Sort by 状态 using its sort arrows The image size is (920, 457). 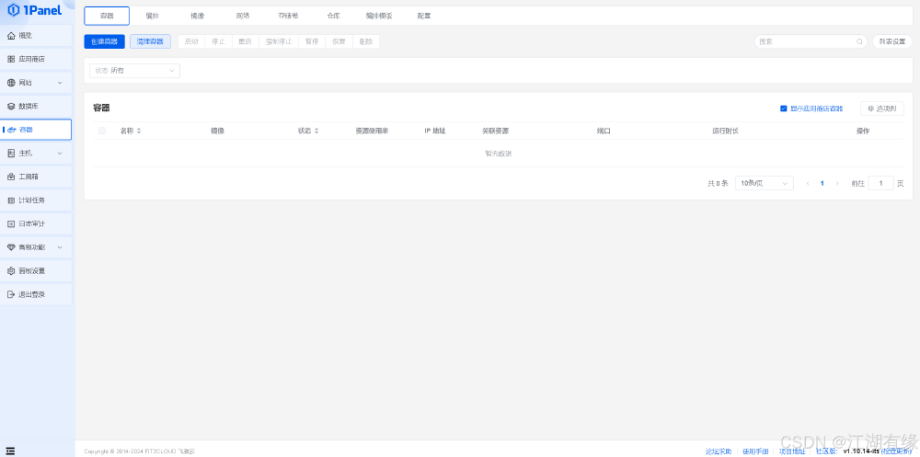316,131
